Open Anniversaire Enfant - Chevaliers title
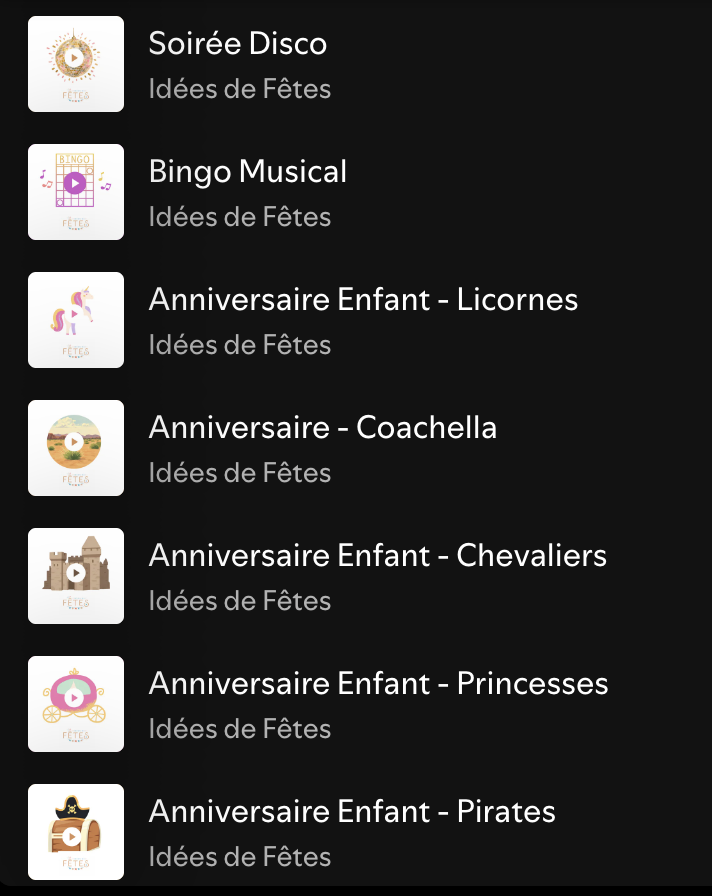This screenshot has width=712, height=896. [x=378, y=555]
